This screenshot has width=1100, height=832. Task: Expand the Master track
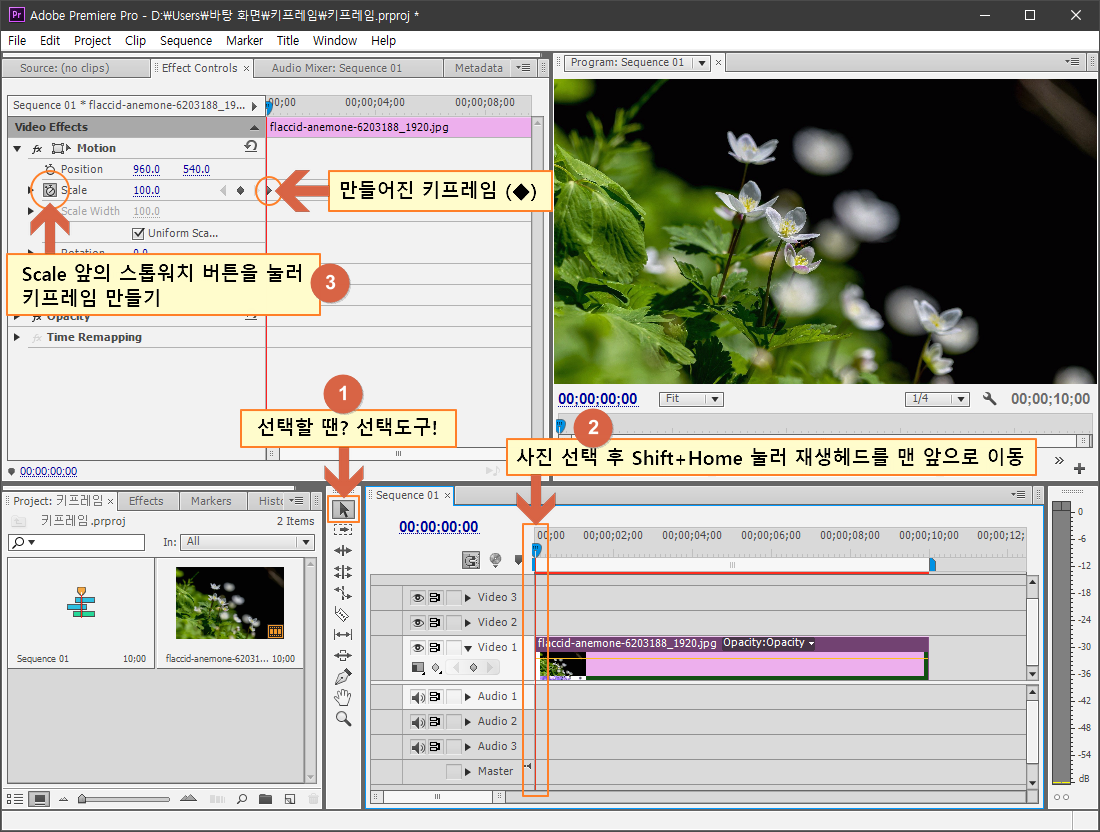point(468,772)
